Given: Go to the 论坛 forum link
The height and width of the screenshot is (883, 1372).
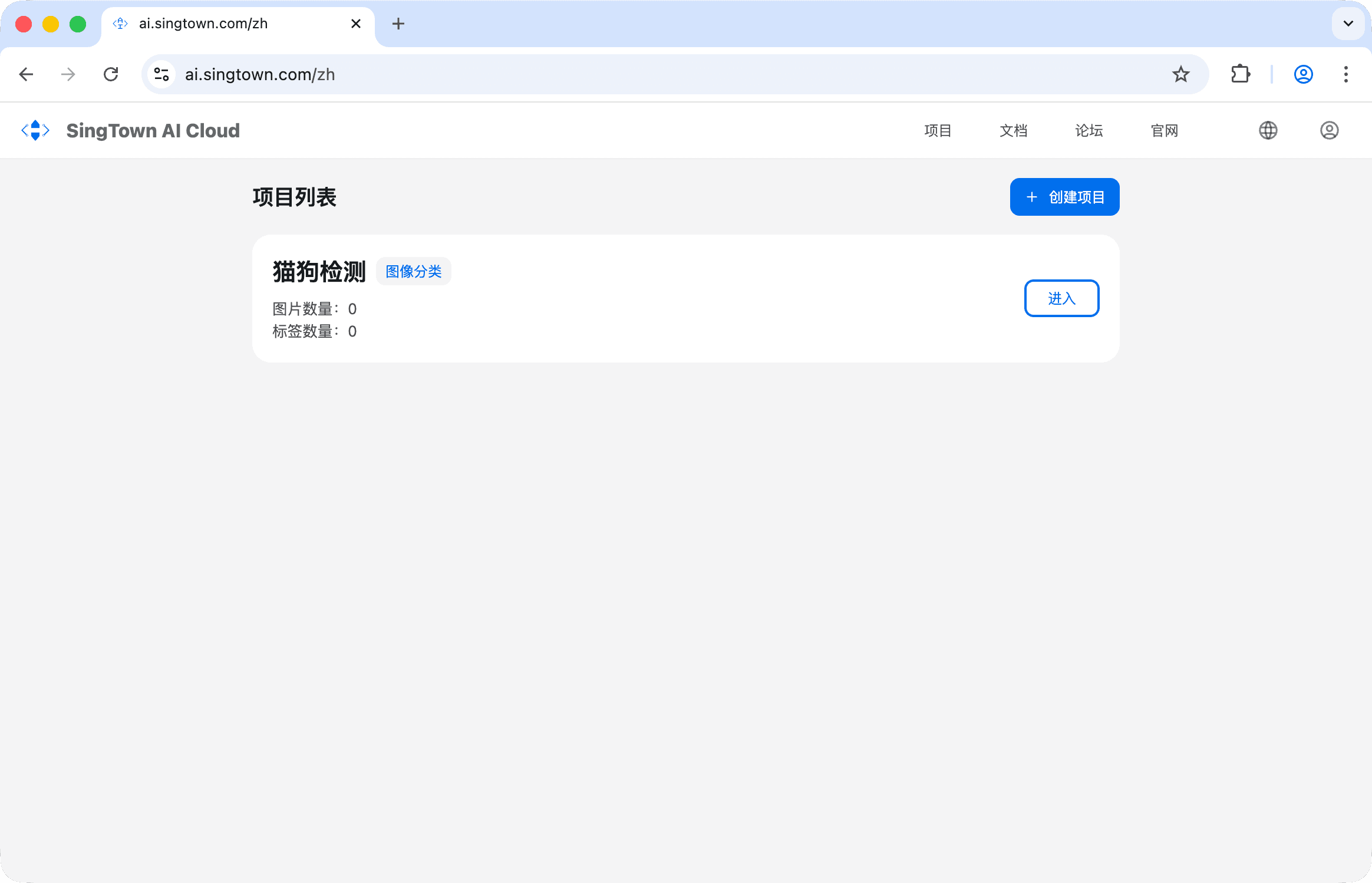Looking at the screenshot, I should [1089, 130].
